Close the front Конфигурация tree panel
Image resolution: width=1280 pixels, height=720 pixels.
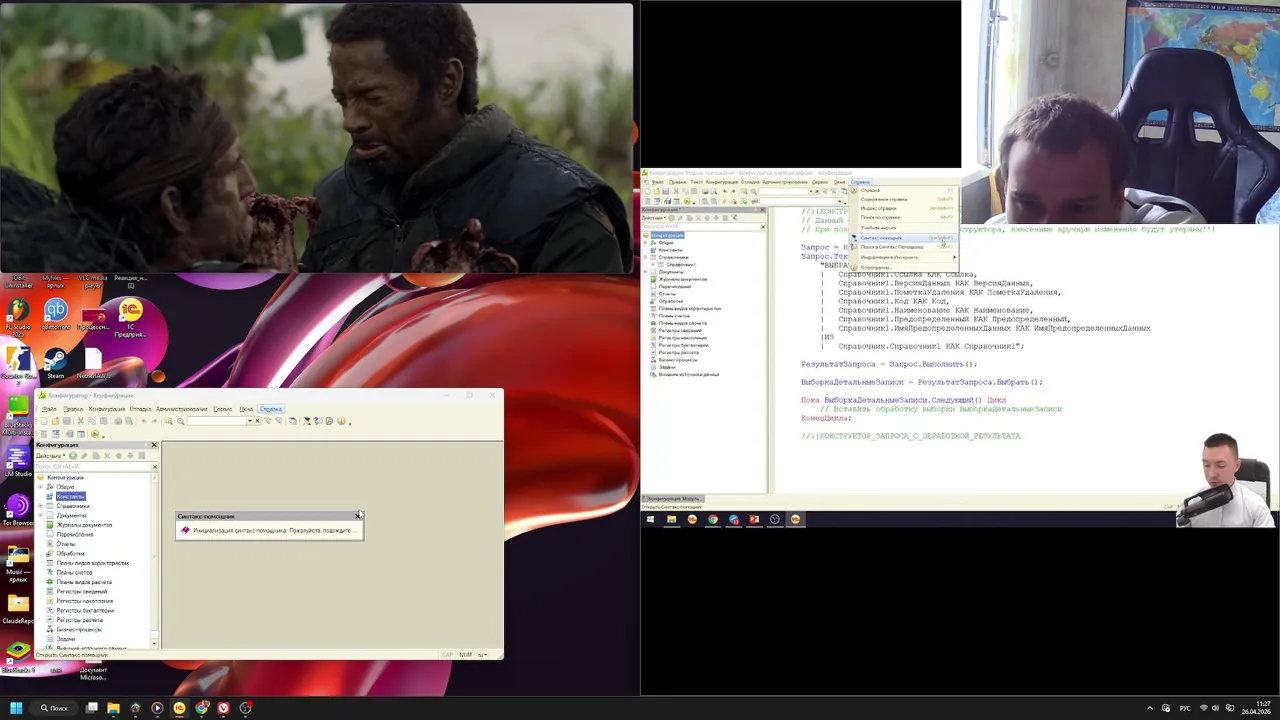tap(154, 445)
